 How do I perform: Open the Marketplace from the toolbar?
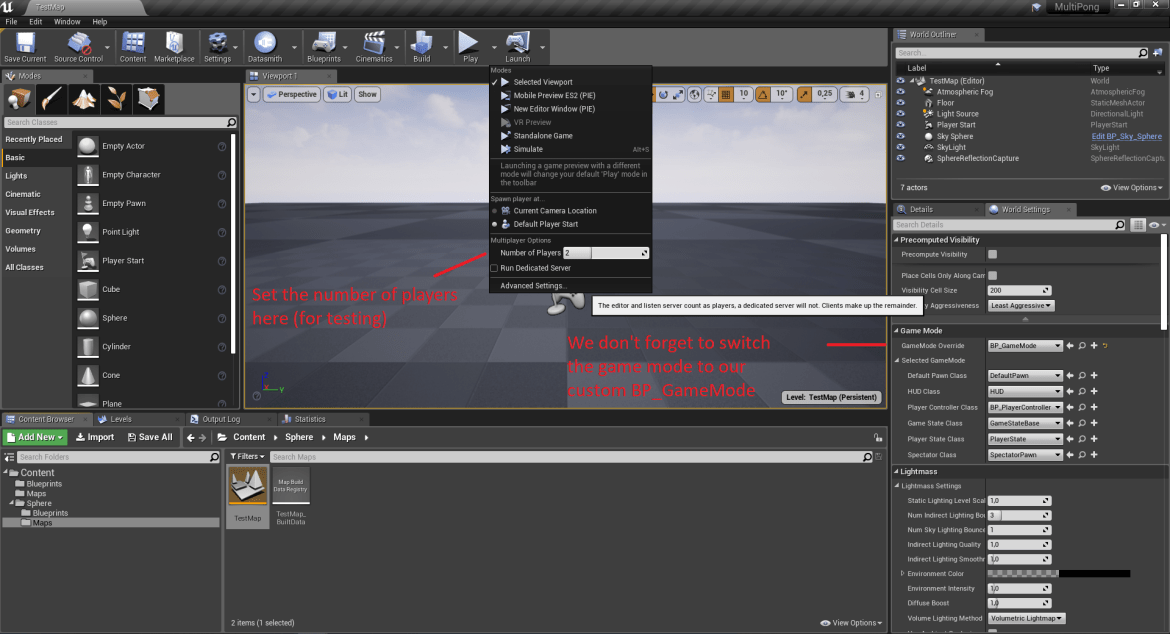point(174,45)
